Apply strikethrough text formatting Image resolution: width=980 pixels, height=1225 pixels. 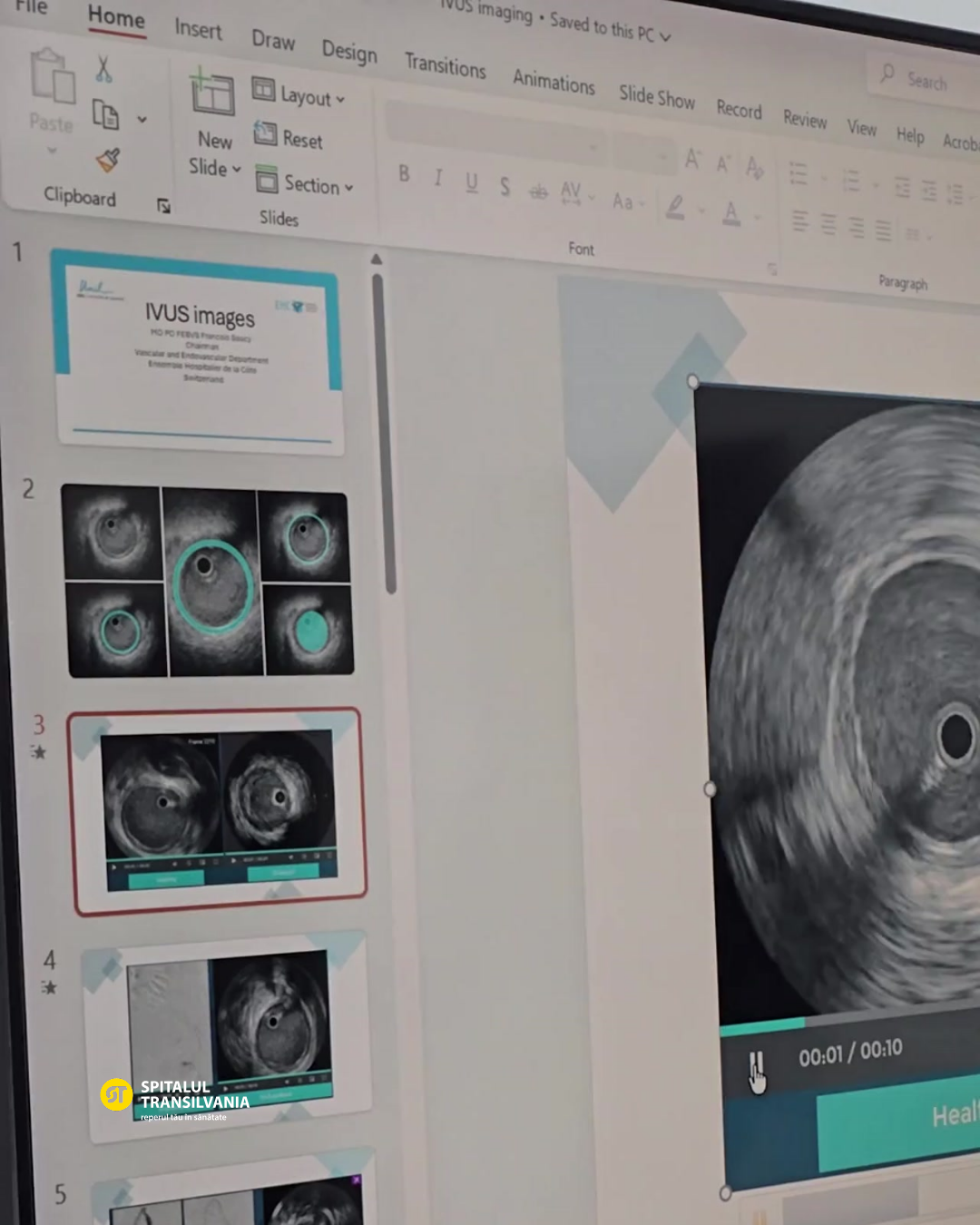pyautogui.click(x=540, y=191)
